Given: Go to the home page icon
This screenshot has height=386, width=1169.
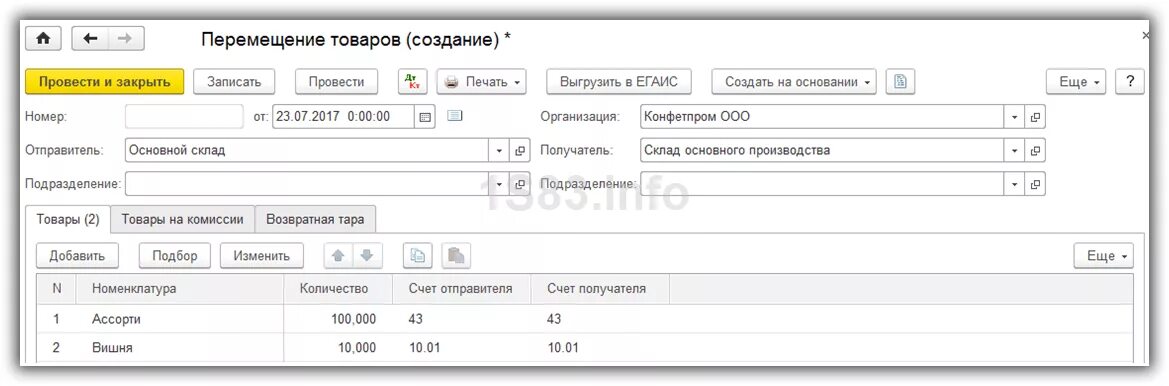Looking at the screenshot, I should tap(43, 39).
